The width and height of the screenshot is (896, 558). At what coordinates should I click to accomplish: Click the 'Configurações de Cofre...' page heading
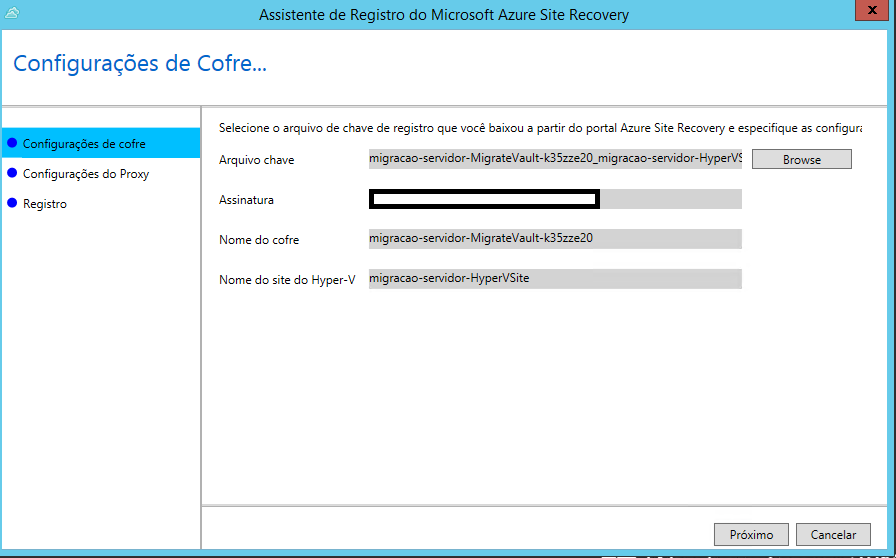(140, 65)
